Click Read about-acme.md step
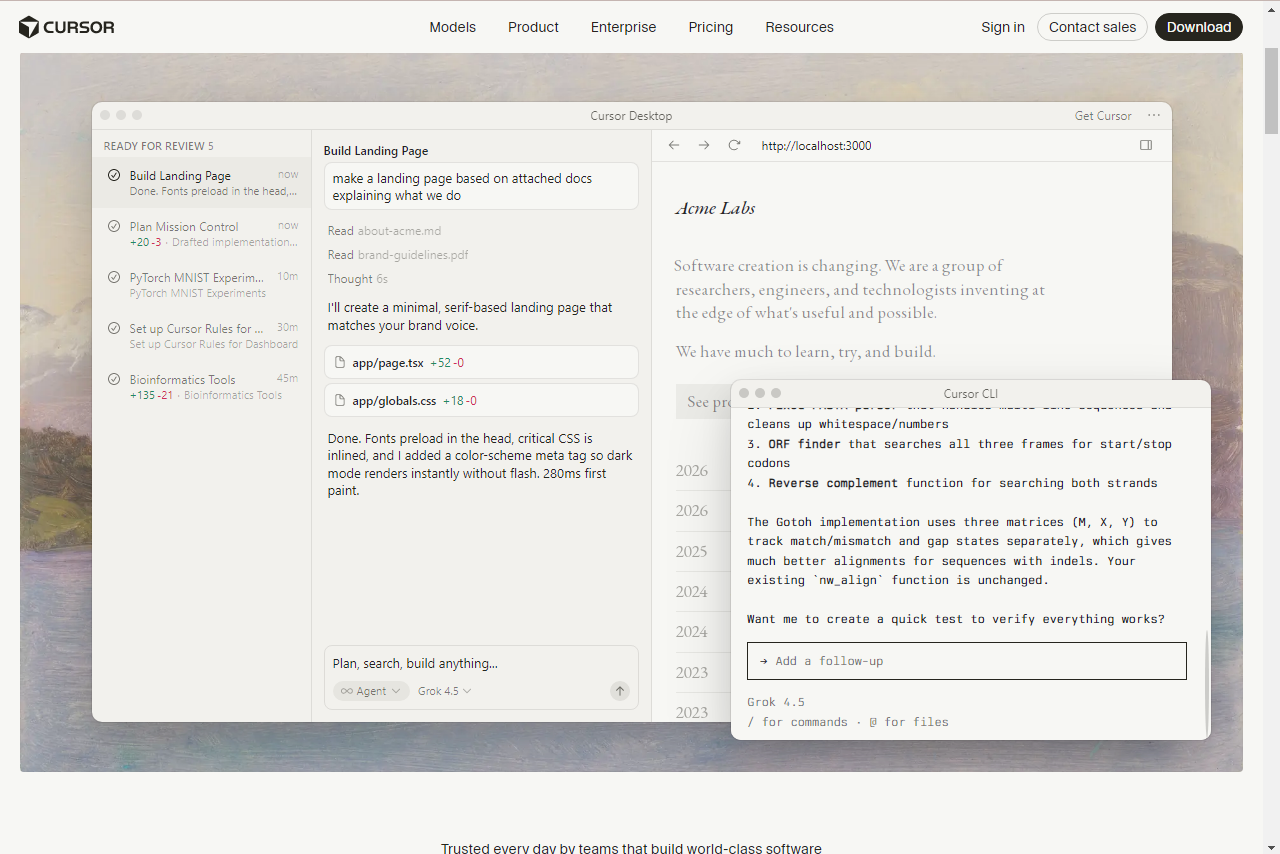 click(384, 231)
